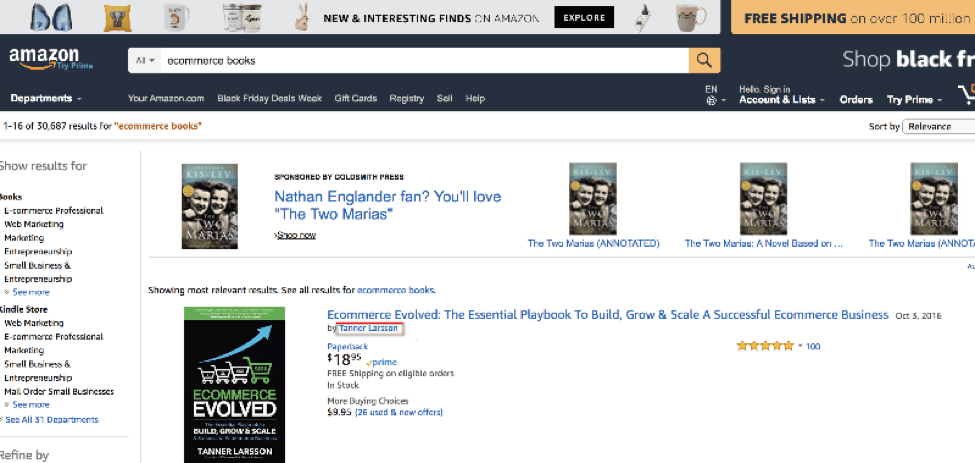Click the Ecommerce Evolved book title
The width and height of the screenshot is (975, 463).
(607, 314)
